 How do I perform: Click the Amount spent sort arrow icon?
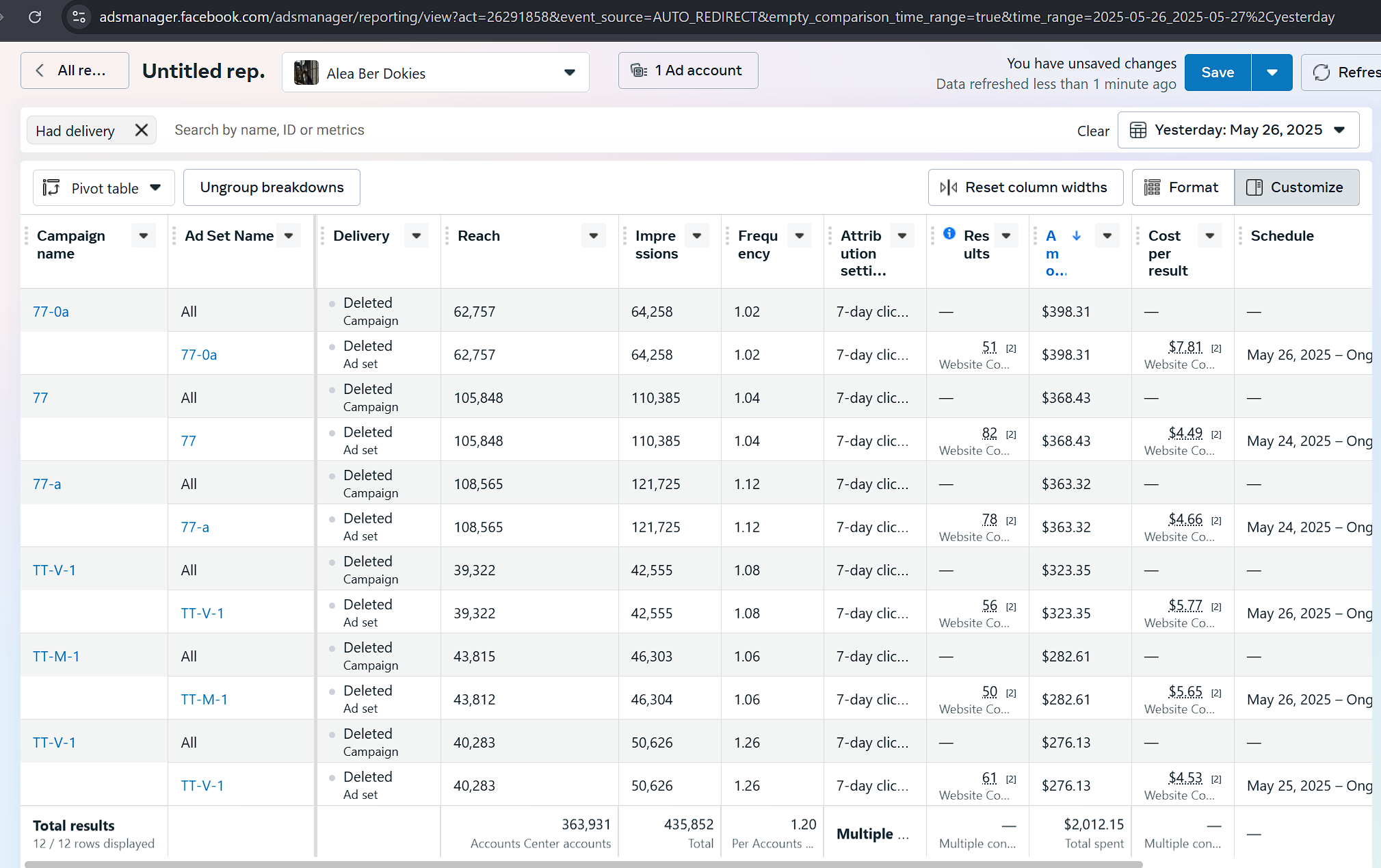tap(1077, 235)
